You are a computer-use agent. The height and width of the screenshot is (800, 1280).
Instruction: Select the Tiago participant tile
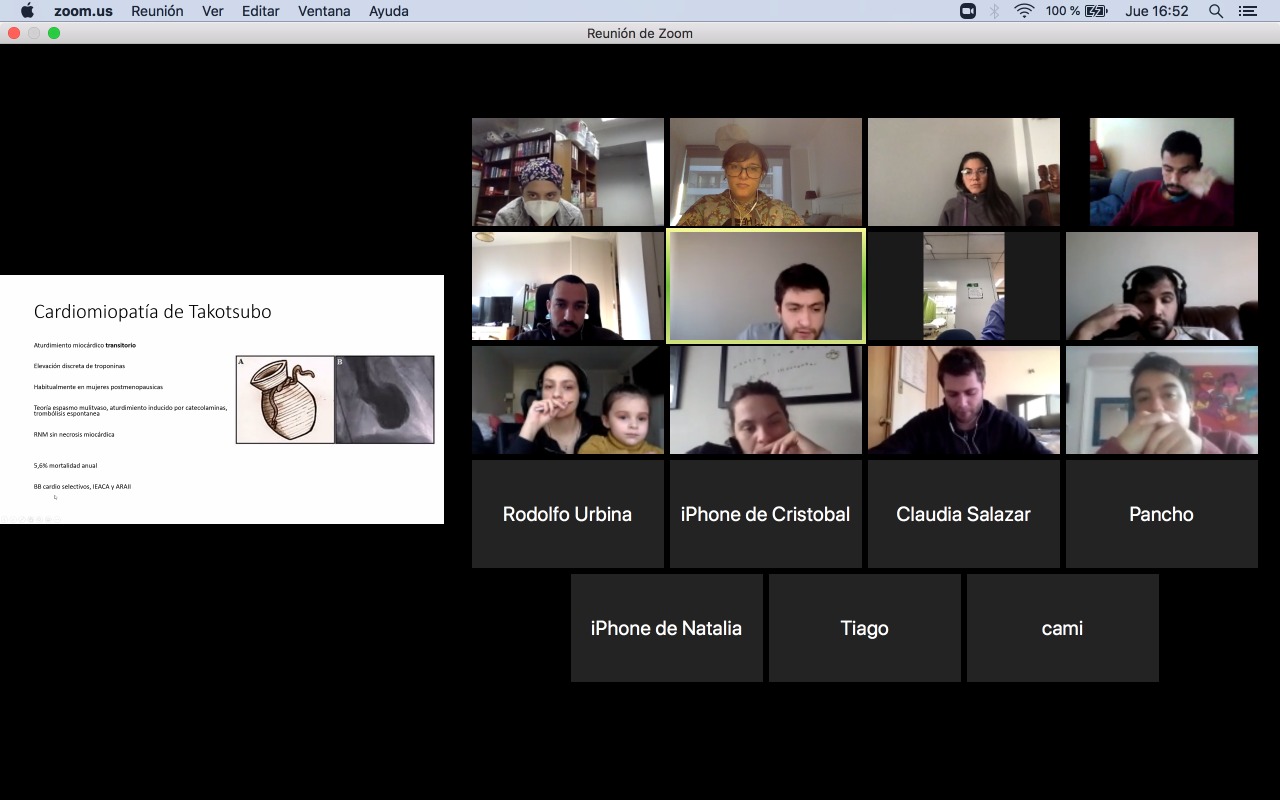(x=864, y=628)
